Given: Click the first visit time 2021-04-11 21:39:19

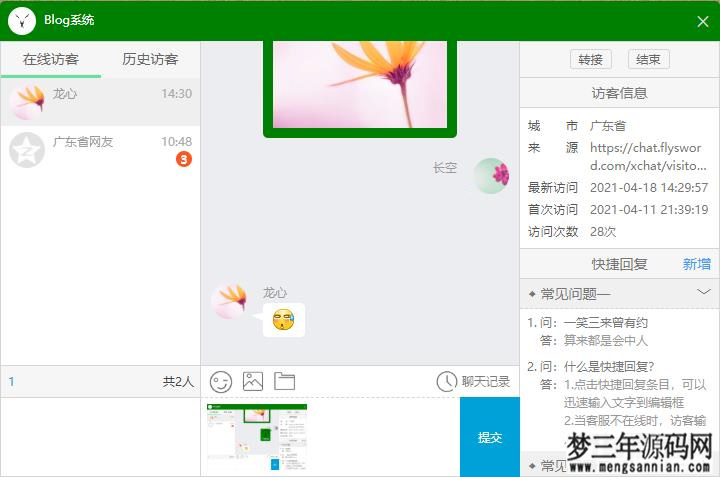Looking at the screenshot, I should (649, 209).
